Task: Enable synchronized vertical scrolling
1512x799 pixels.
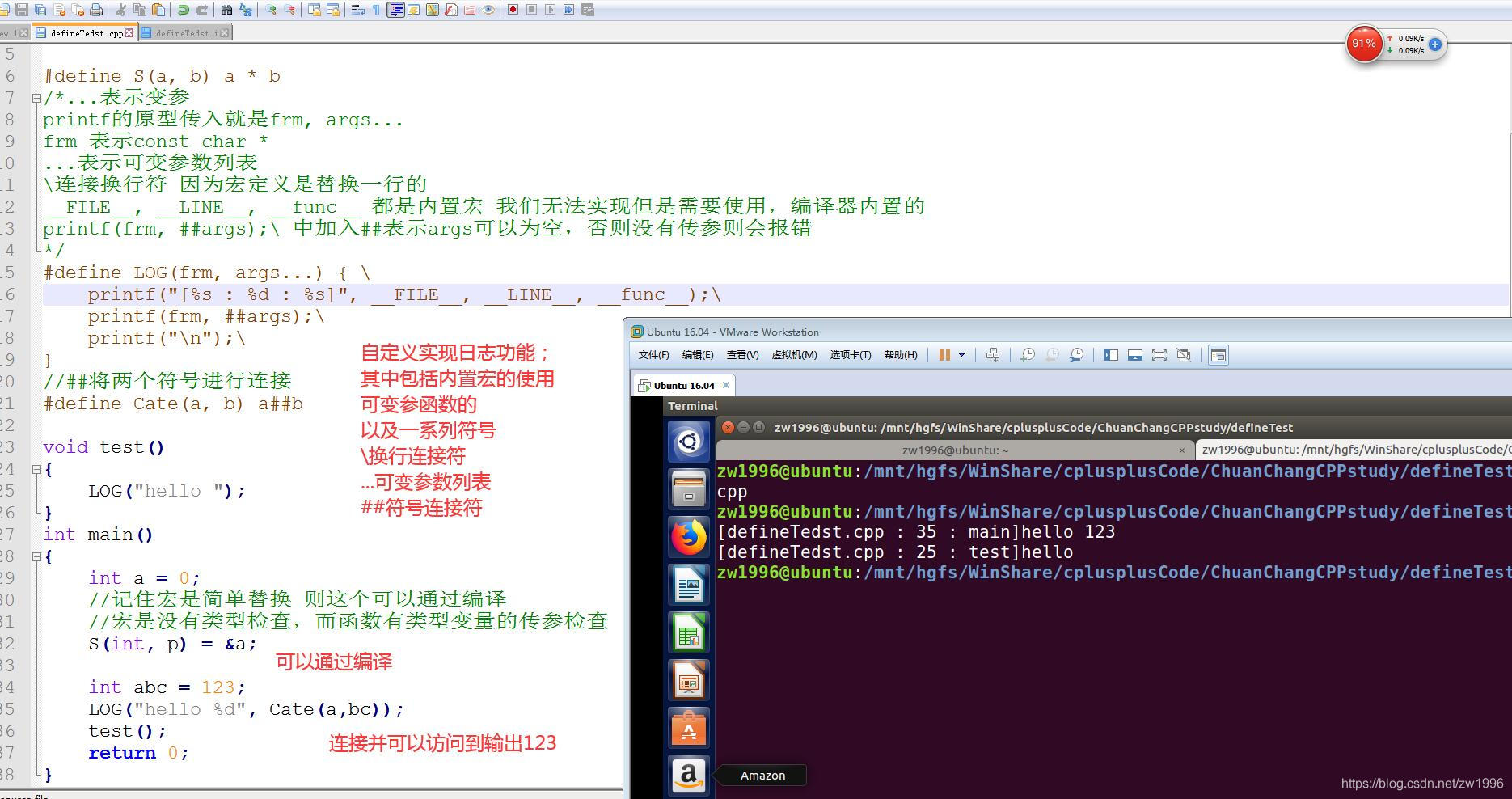Action: [x=314, y=10]
